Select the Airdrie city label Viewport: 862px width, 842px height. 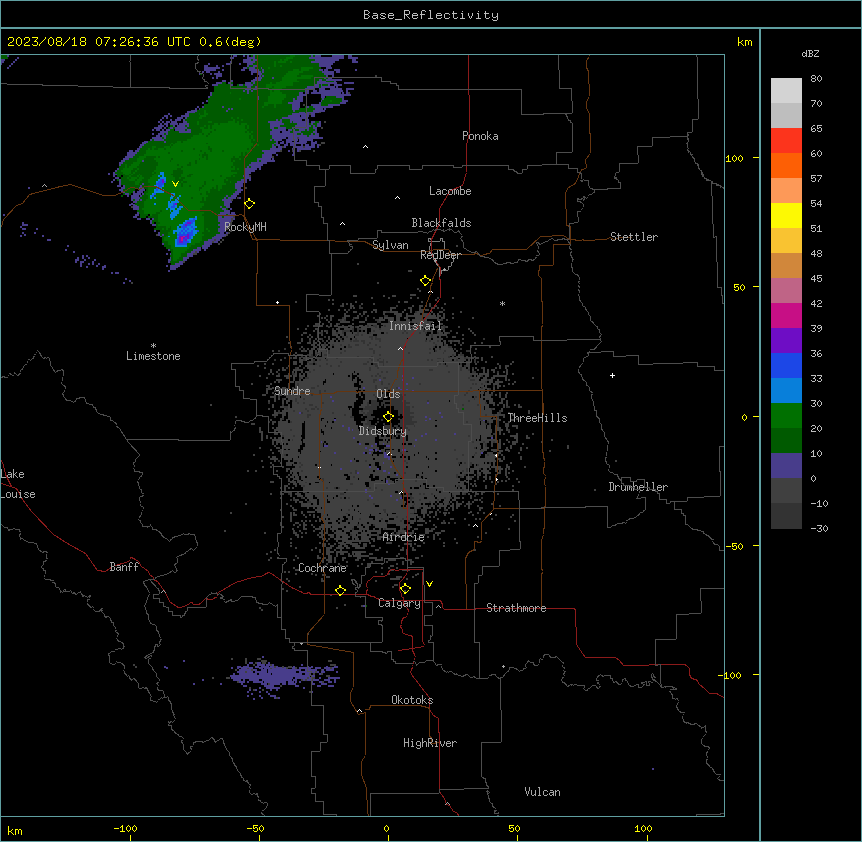[404, 537]
